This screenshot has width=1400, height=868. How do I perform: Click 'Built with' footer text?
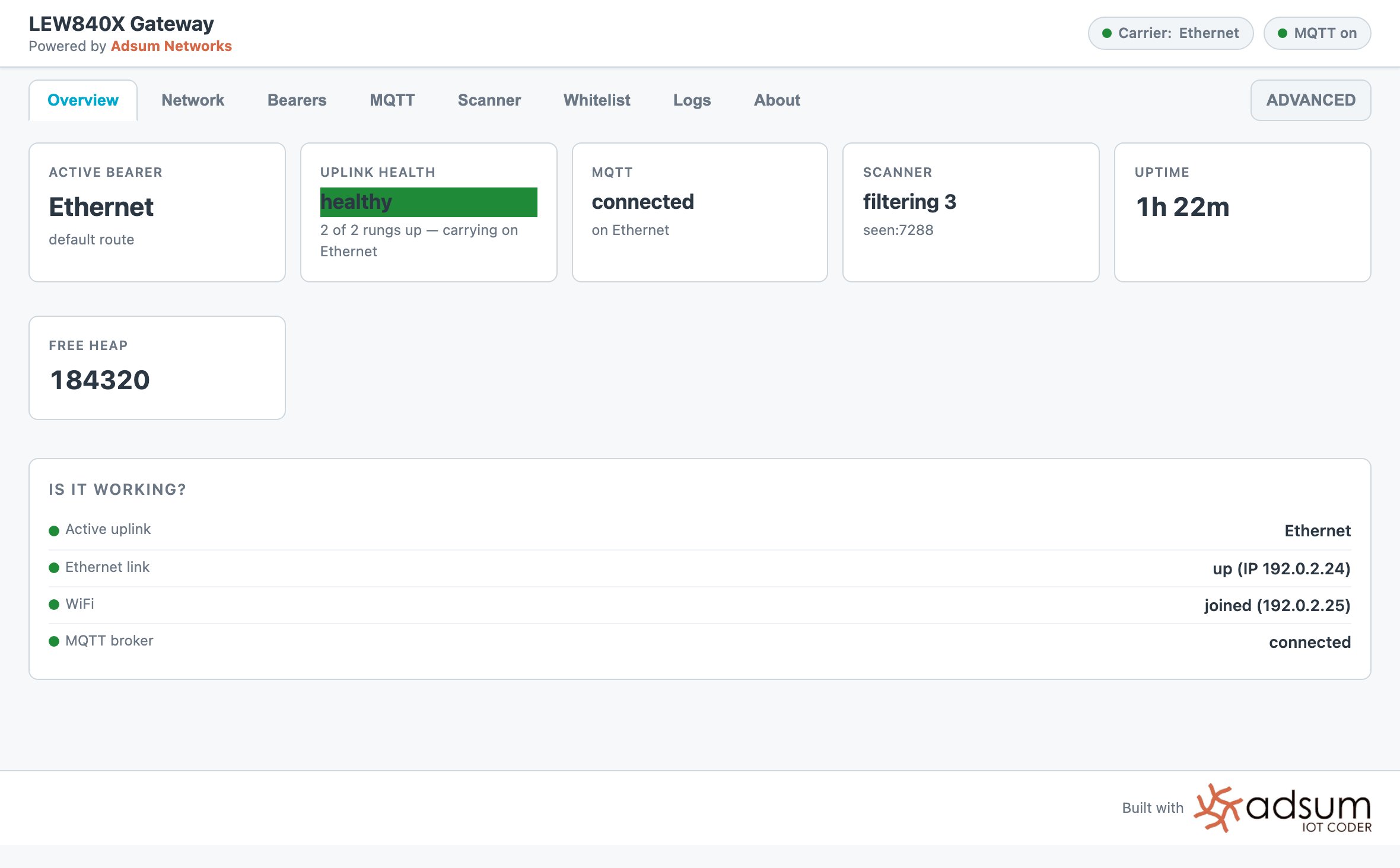(1153, 808)
